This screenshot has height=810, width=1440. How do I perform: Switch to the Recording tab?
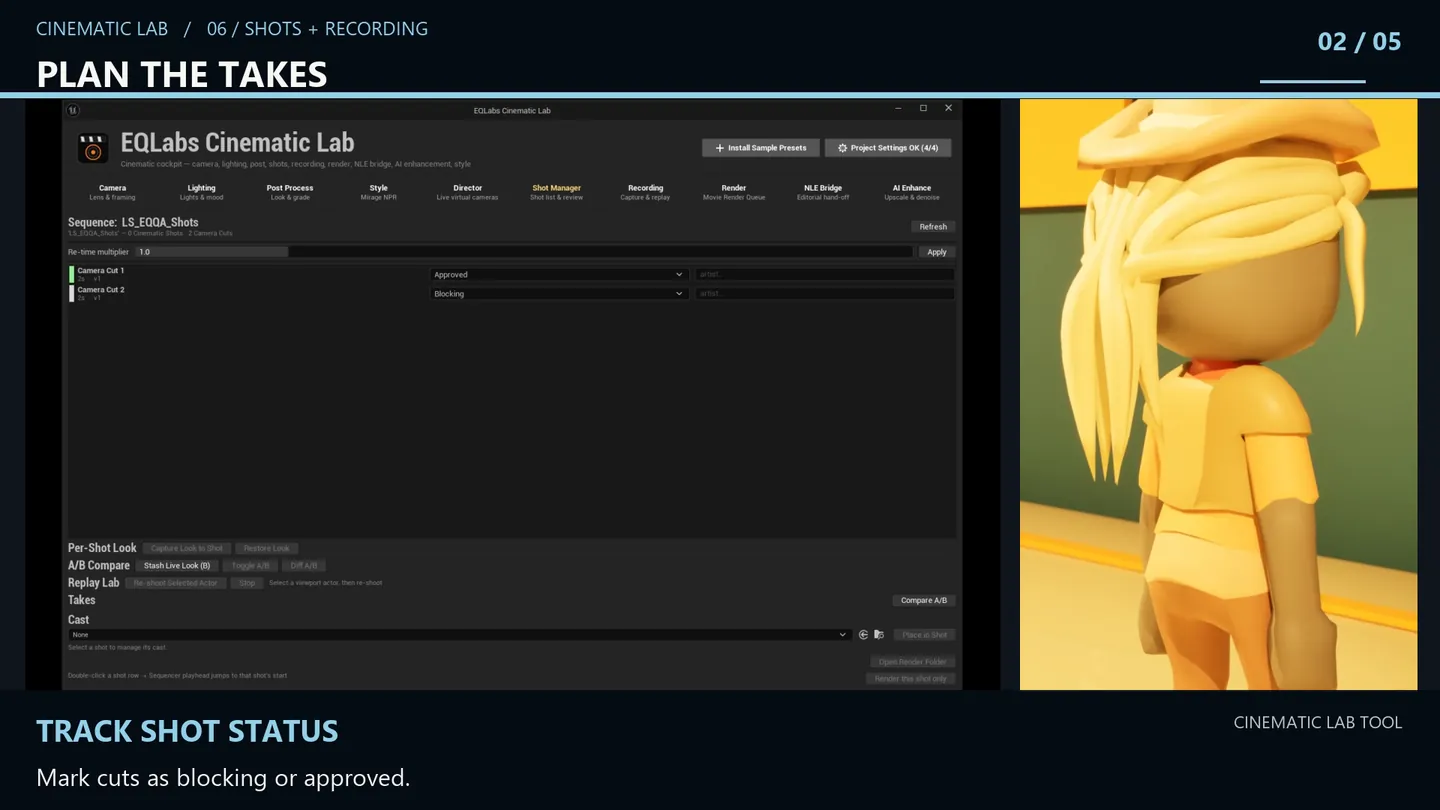pyautogui.click(x=645, y=192)
